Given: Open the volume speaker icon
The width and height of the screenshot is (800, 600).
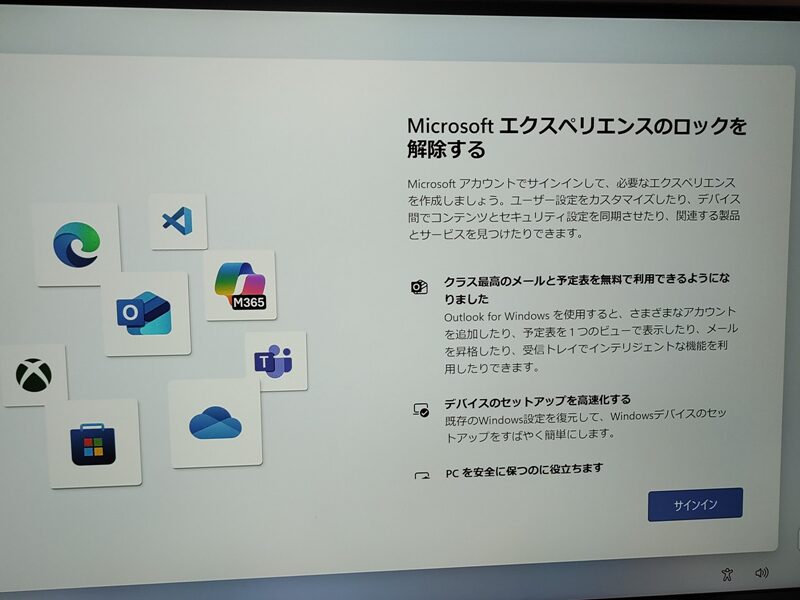Looking at the screenshot, I should click(762, 572).
